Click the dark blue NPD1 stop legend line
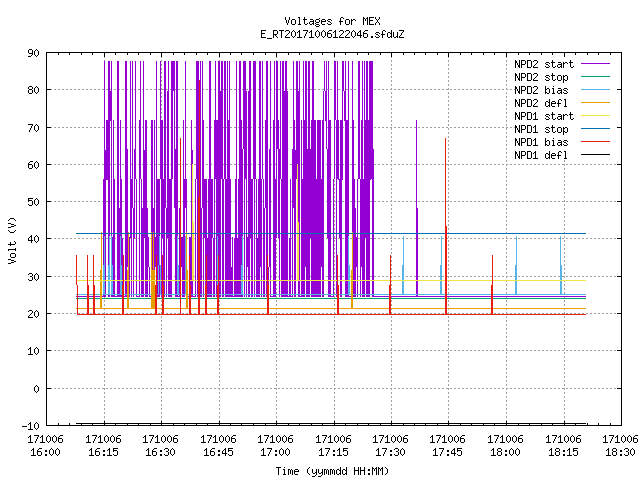The image size is (640, 480). coord(596,129)
